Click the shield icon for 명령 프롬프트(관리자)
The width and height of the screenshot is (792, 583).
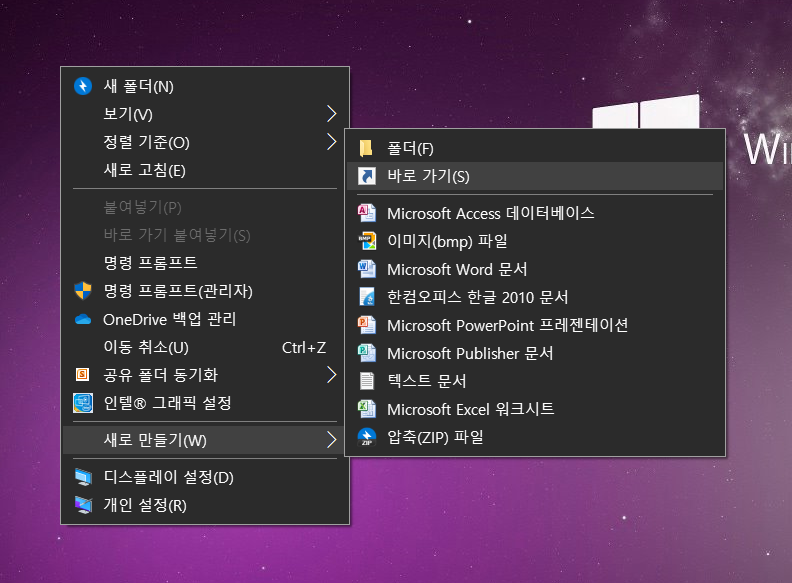coord(83,291)
